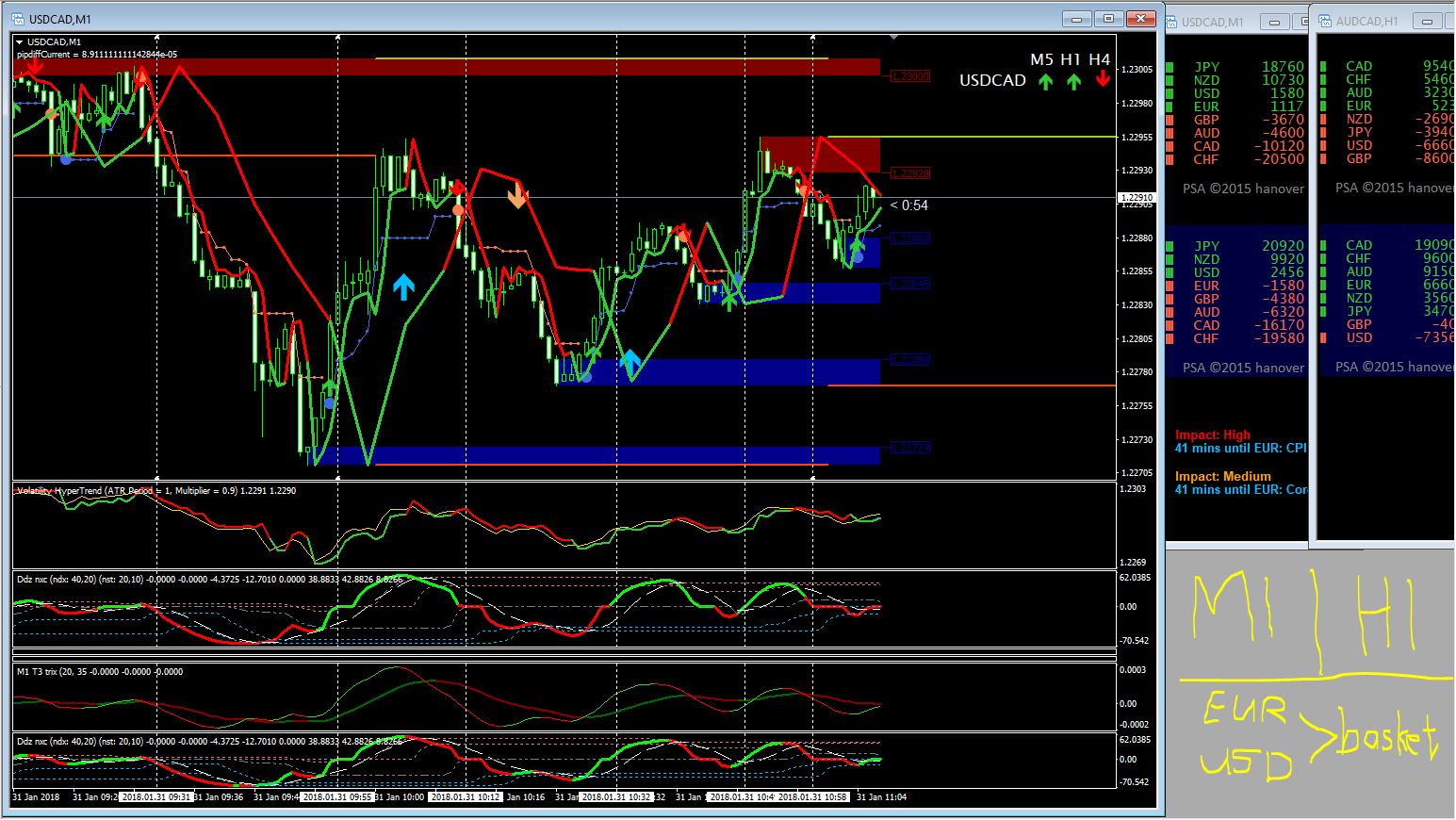The image size is (1456, 820).
Task: Click the chart shift triangle marker at top
Action: pos(893,38)
